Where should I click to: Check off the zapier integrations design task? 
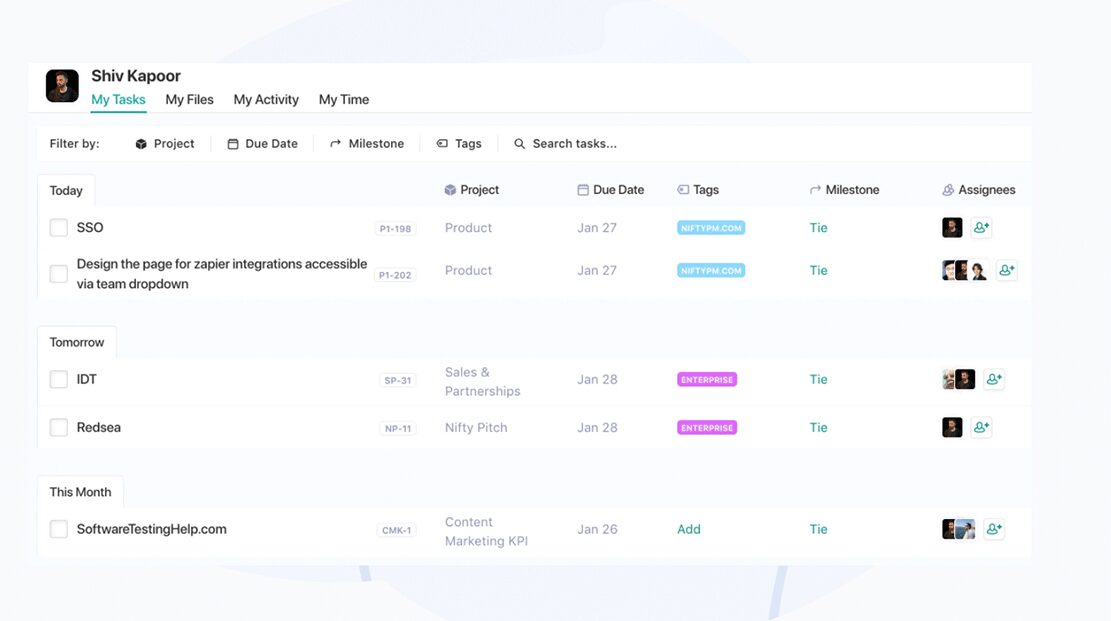59,274
